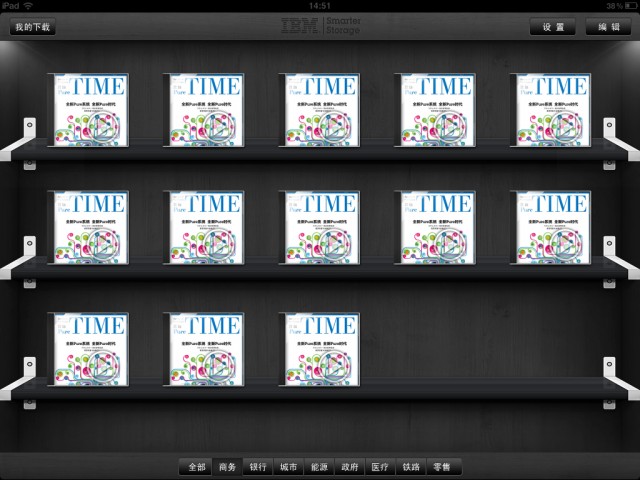Open second TIME magazine on bottom shelf

[204, 349]
